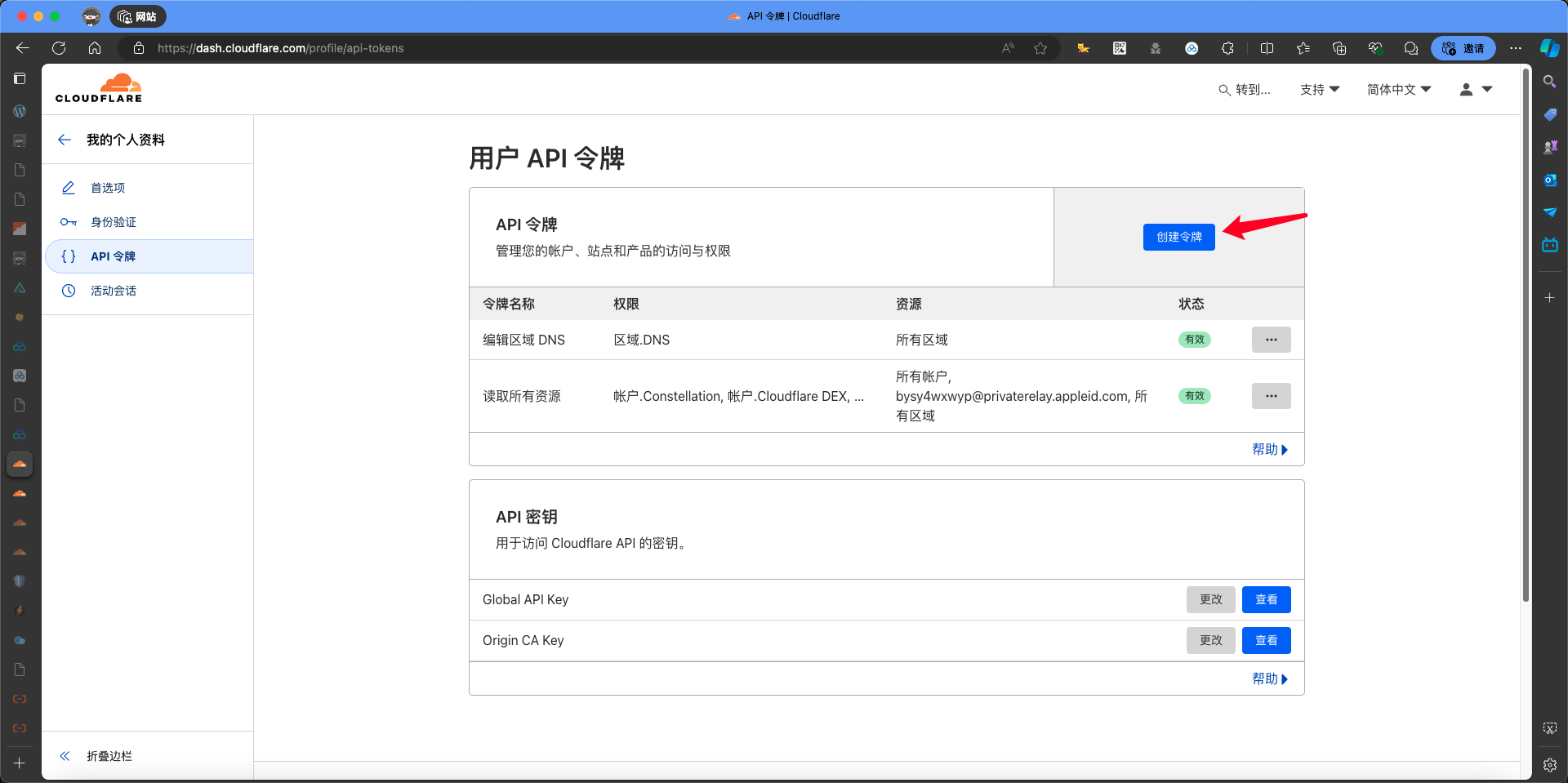Open the tab actions menu icon in vertical tabs
The width and height of the screenshot is (1568, 783).
click(x=20, y=78)
